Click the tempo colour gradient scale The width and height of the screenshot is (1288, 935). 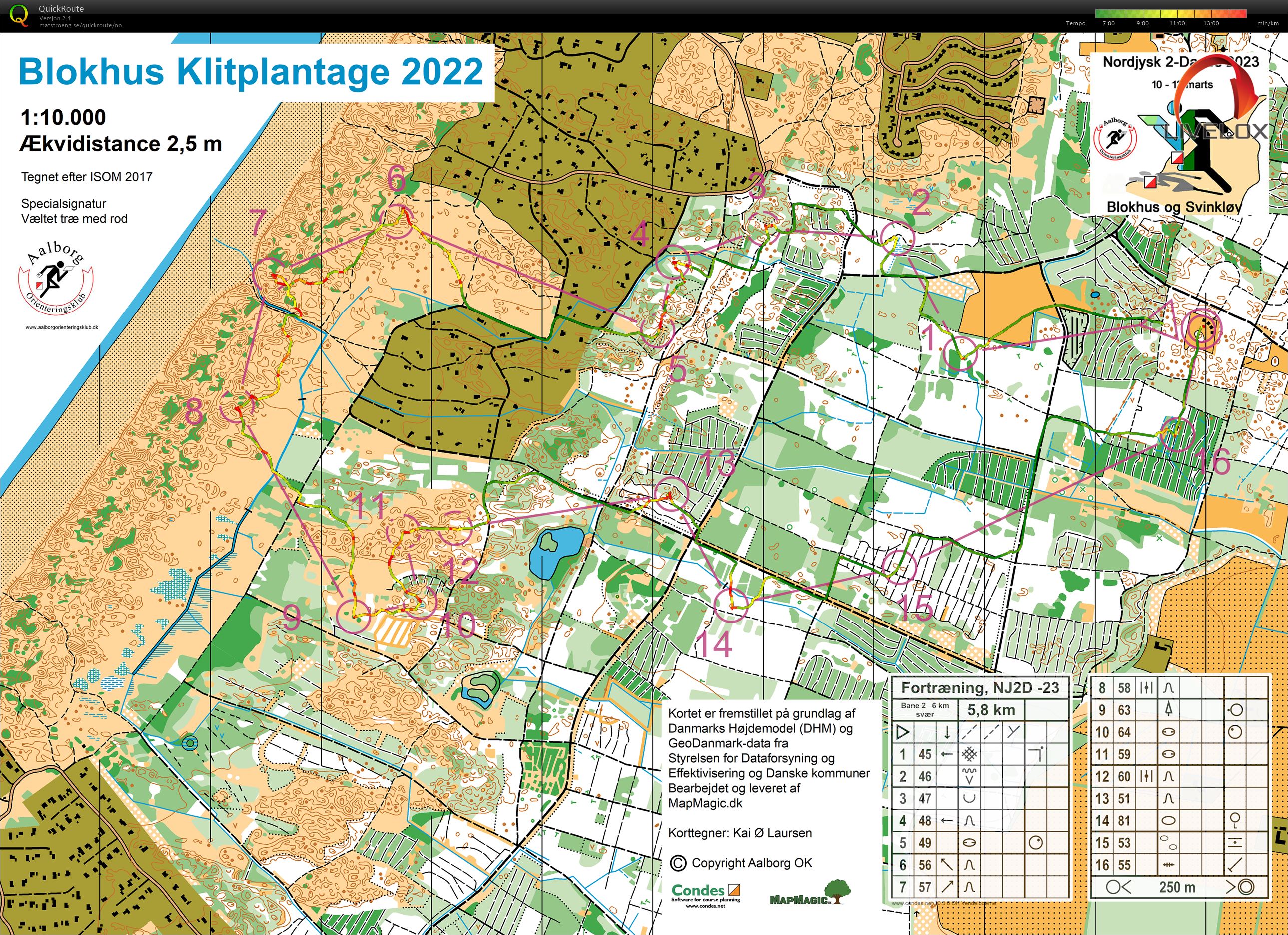pyautogui.click(x=1170, y=14)
